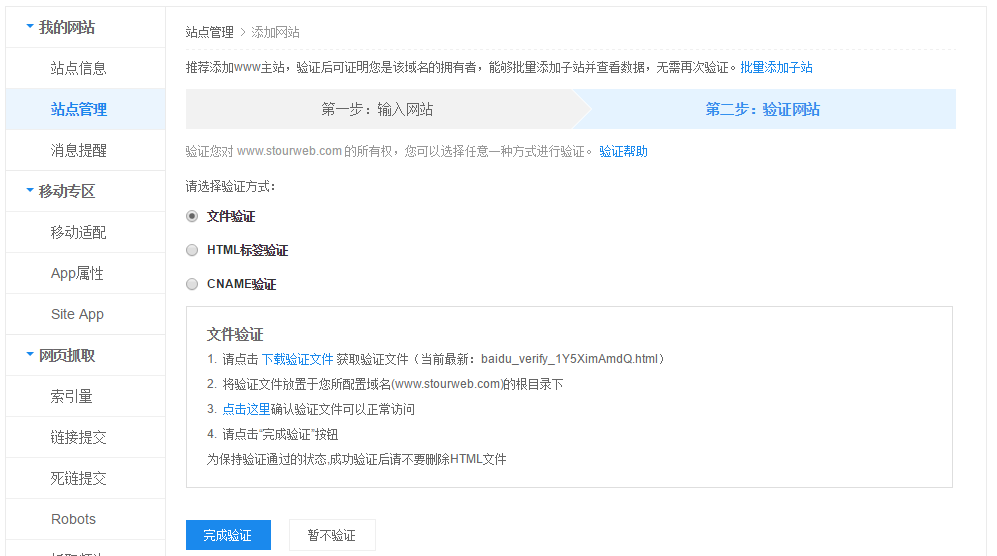The height and width of the screenshot is (556, 997).
Task: Open 站点信息 in the sidebar
Action: coord(78,68)
